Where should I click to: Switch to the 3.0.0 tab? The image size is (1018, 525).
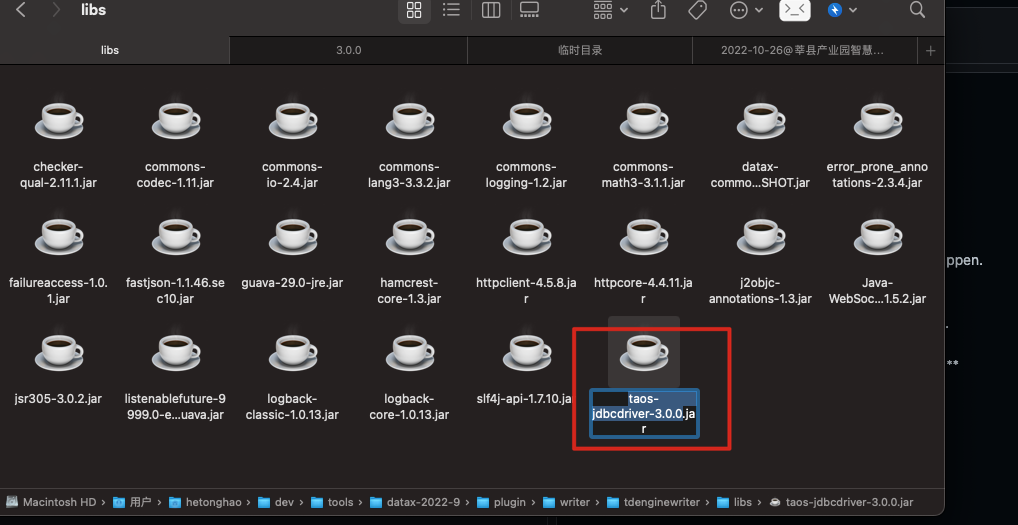[x=349, y=50]
